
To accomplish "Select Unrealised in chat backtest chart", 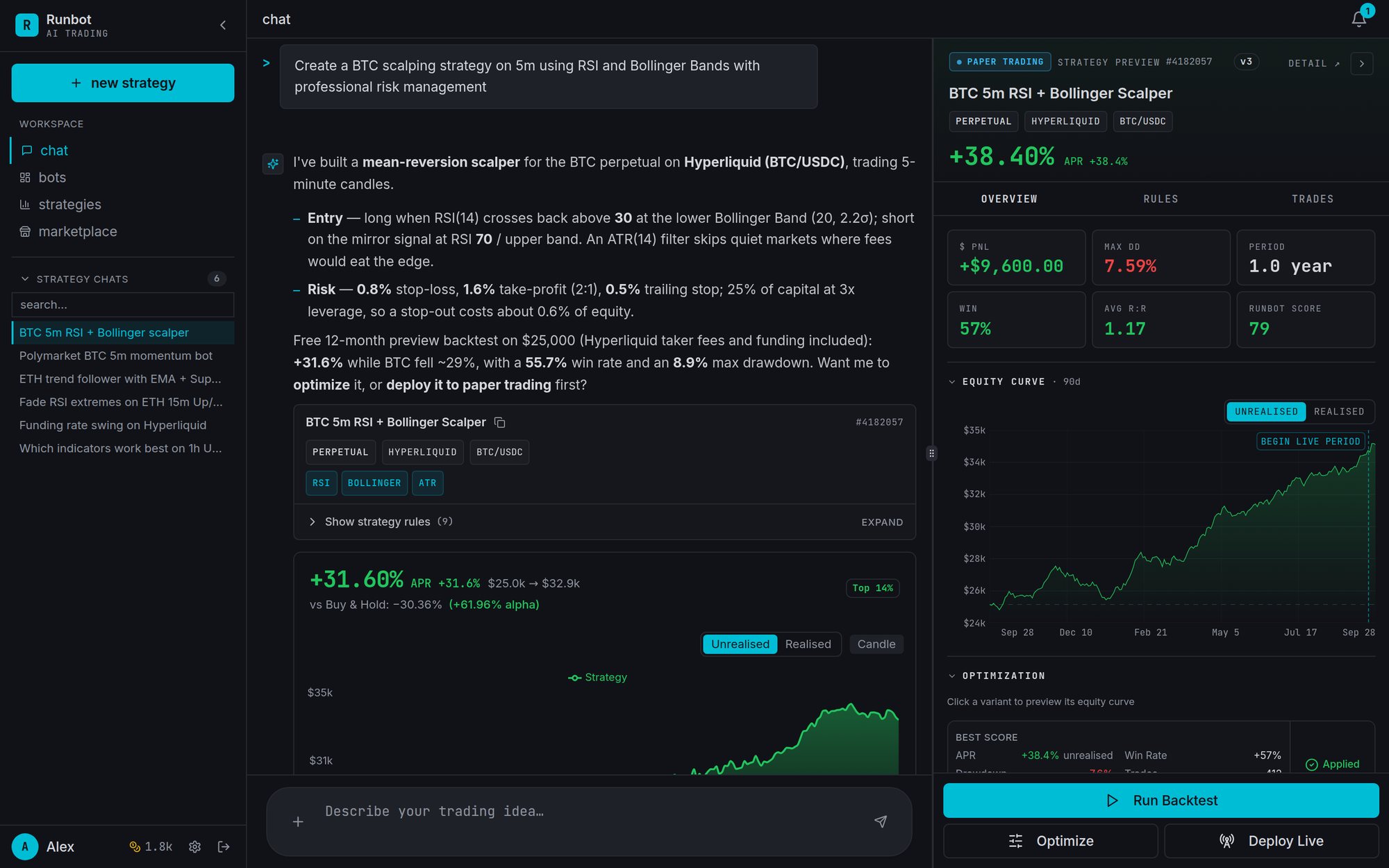I will tap(740, 644).
